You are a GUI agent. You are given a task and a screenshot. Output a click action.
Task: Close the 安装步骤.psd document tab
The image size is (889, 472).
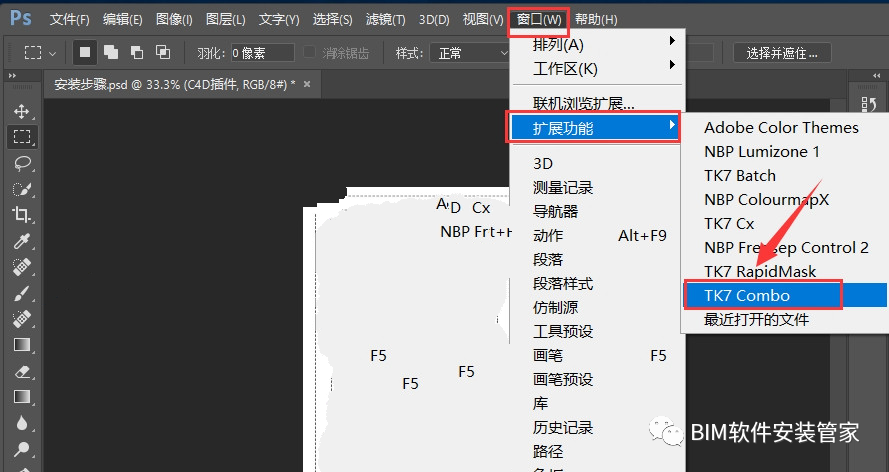coord(307,84)
